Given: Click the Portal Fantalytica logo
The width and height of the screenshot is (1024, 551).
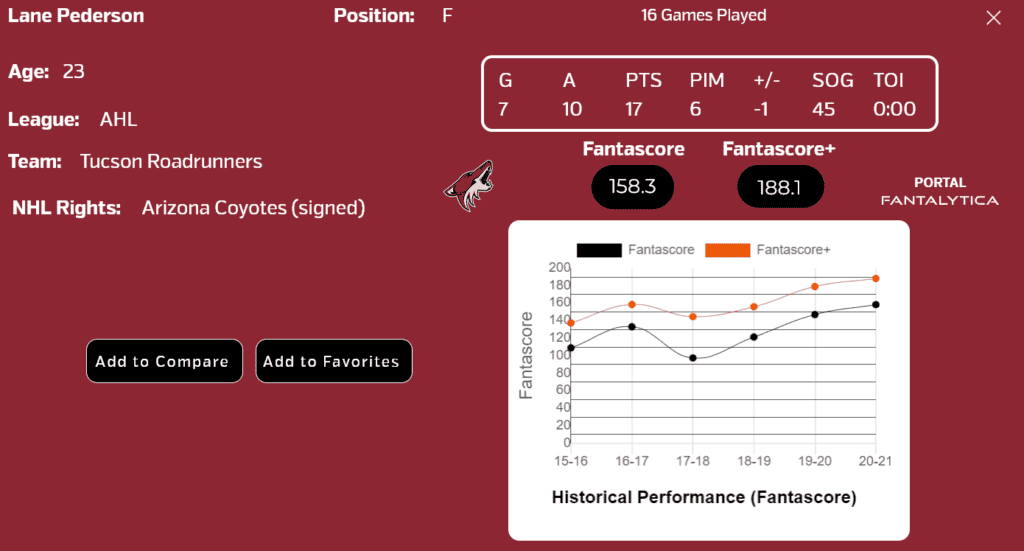Looking at the screenshot, I should [940, 191].
